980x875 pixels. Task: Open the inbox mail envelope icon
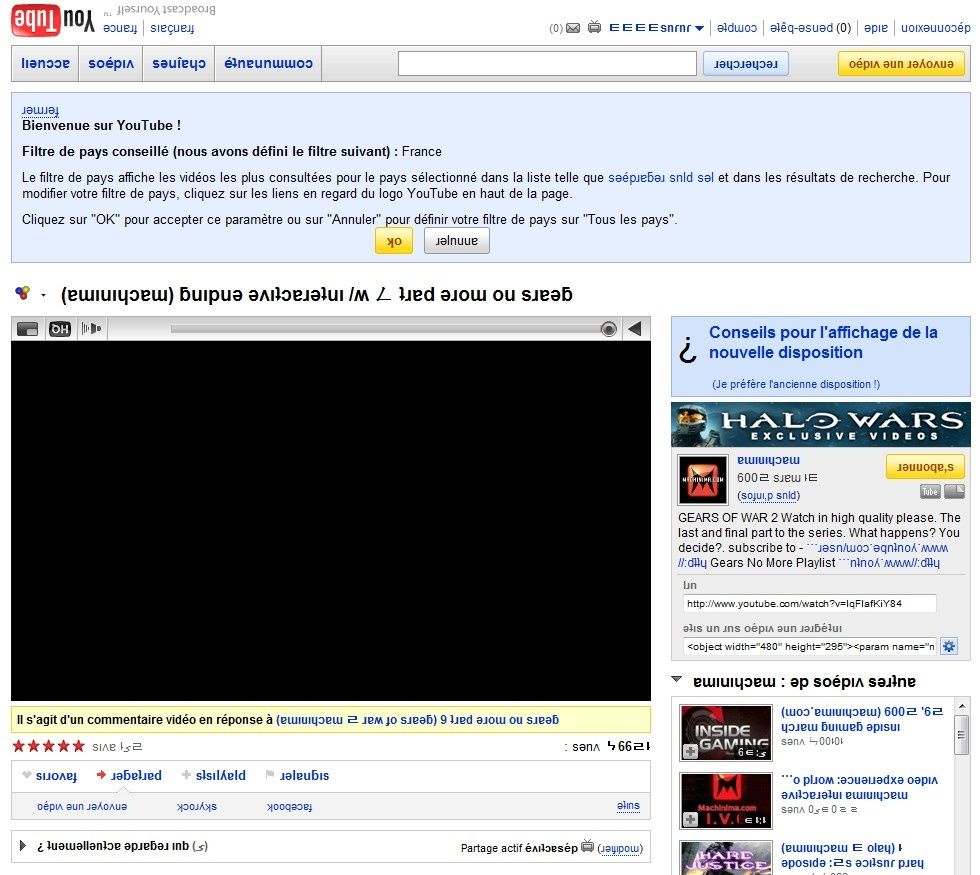pyautogui.click(x=572, y=28)
